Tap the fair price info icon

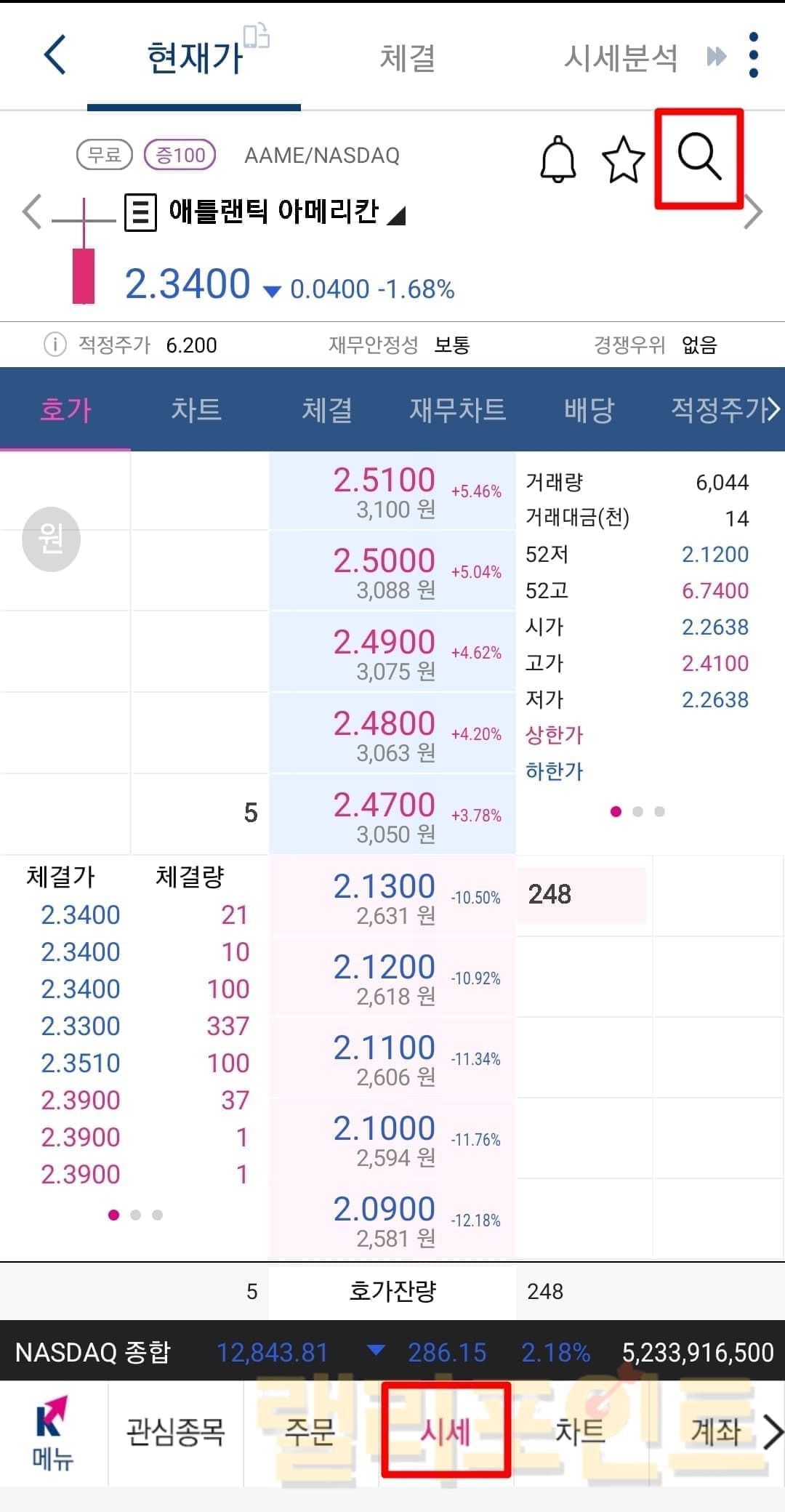point(55,345)
